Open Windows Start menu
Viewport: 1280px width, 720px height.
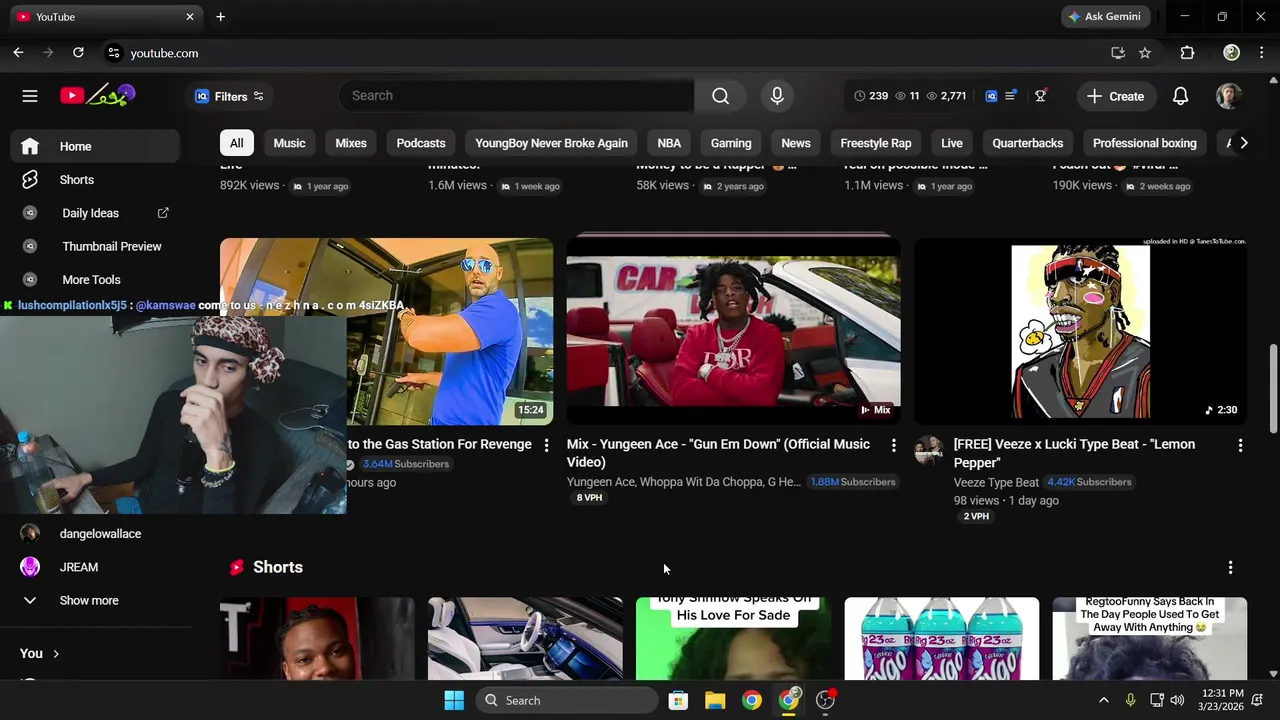454,700
